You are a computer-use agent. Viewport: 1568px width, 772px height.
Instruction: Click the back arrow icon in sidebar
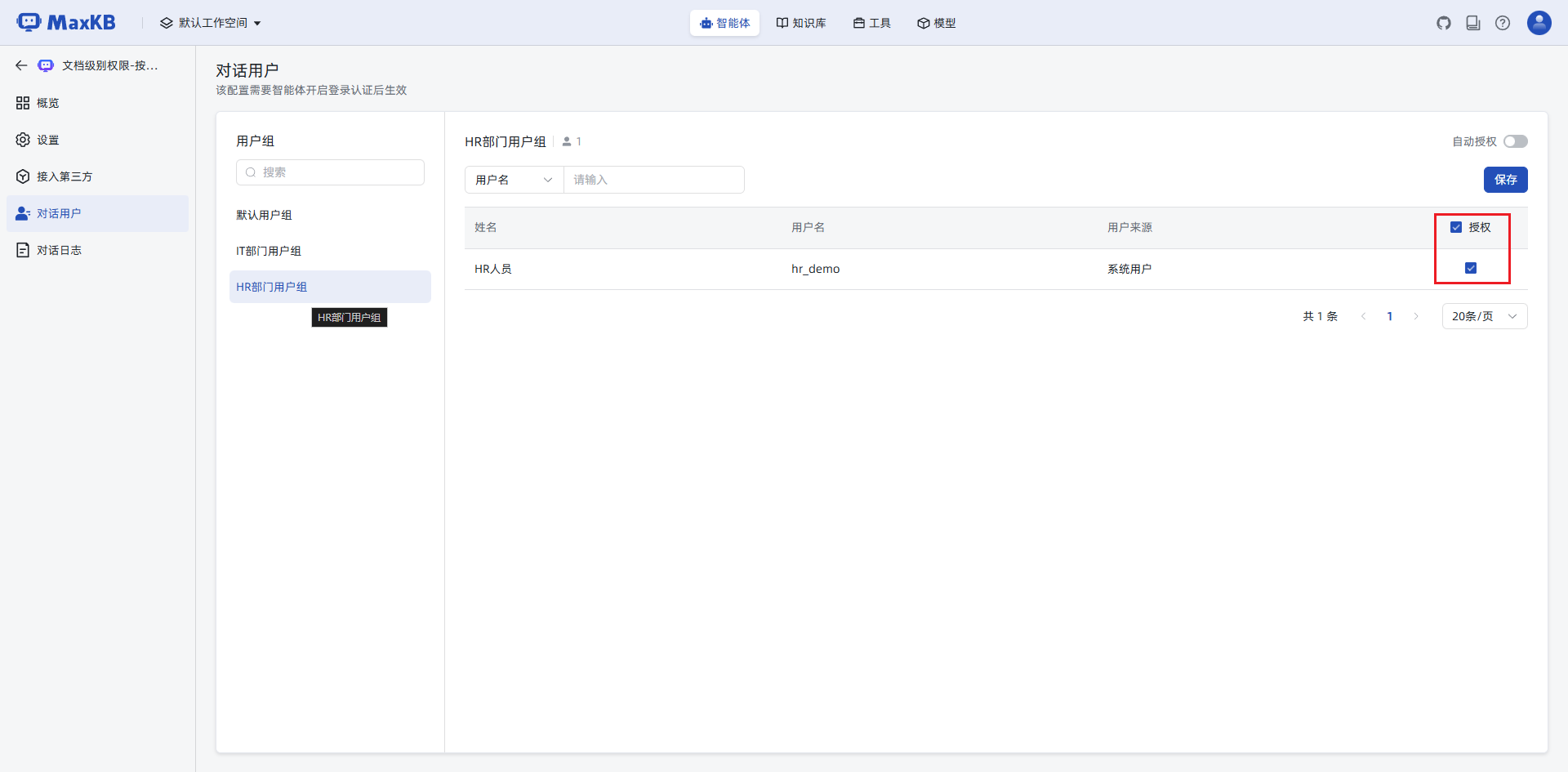(x=21, y=65)
